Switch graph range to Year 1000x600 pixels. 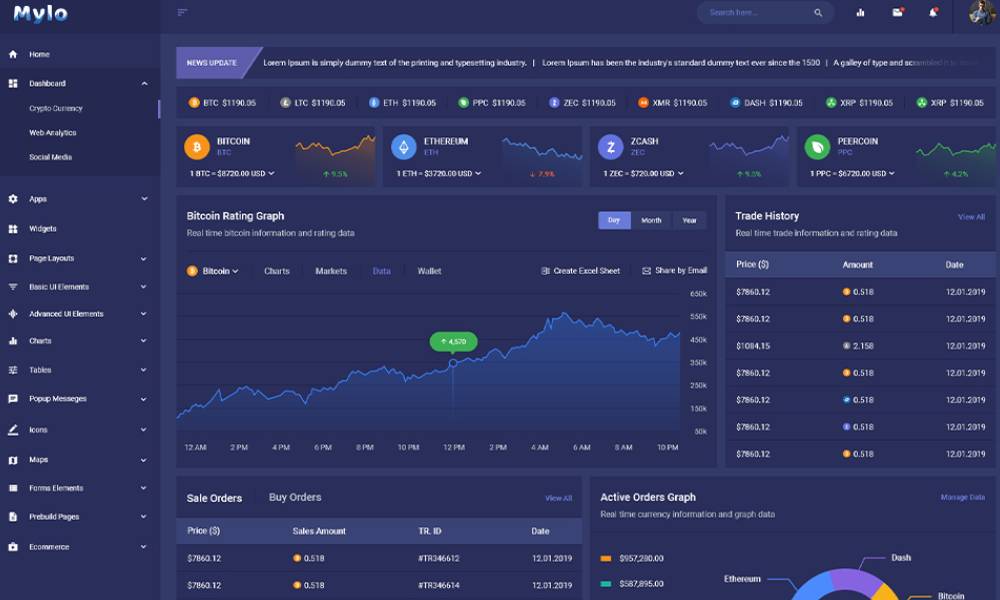pyautogui.click(x=689, y=220)
